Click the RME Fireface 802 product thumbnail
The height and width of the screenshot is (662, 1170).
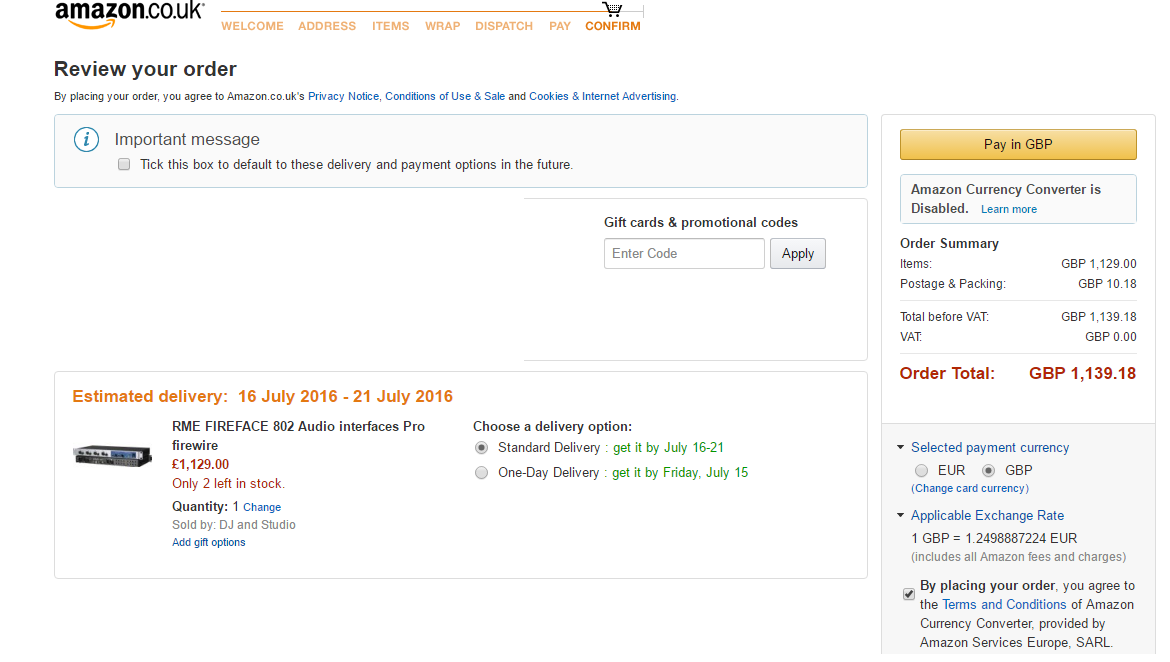[112, 455]
